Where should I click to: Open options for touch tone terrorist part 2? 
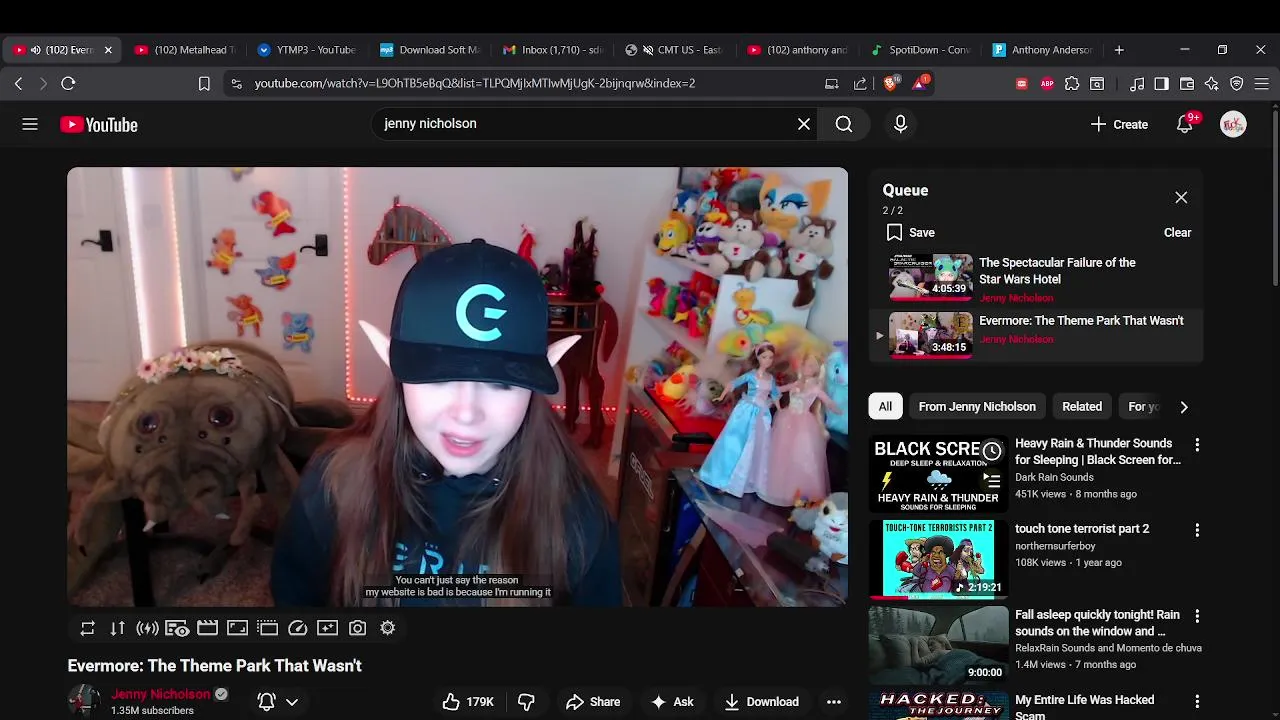coord(1197,530)
